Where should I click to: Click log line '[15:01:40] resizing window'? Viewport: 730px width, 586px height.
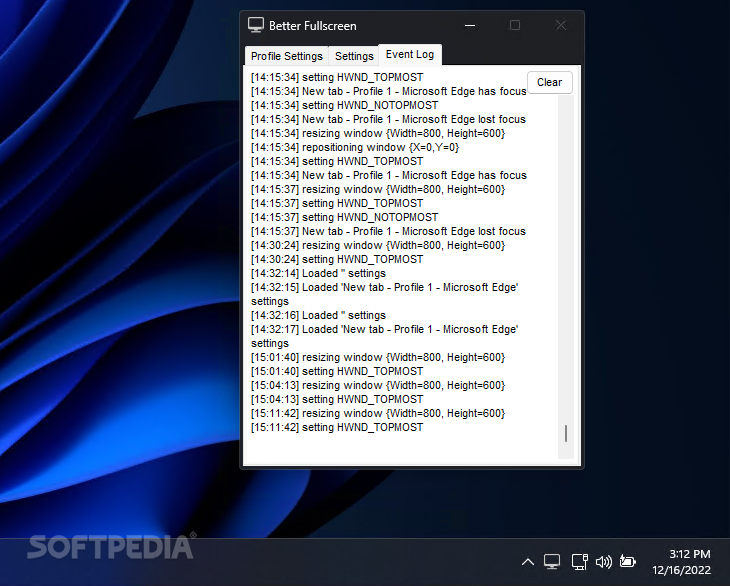click(x=378, y=357)
